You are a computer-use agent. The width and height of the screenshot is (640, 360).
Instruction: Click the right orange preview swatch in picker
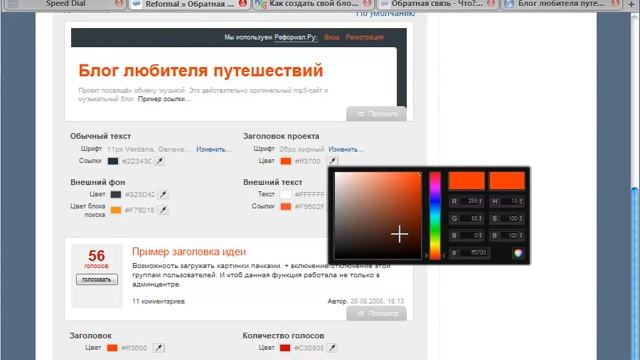tap(507, 181)
